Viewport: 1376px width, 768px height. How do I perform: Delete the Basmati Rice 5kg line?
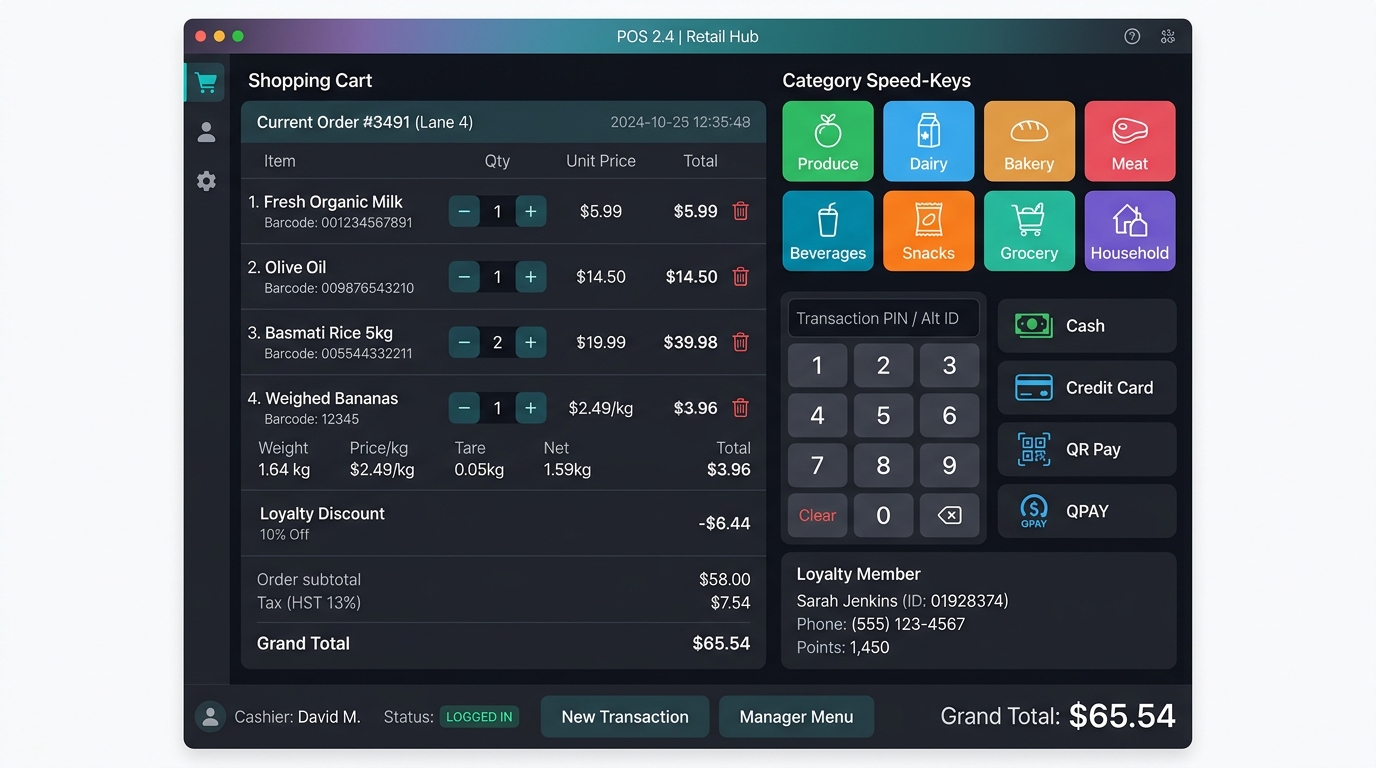coord(741,342)
